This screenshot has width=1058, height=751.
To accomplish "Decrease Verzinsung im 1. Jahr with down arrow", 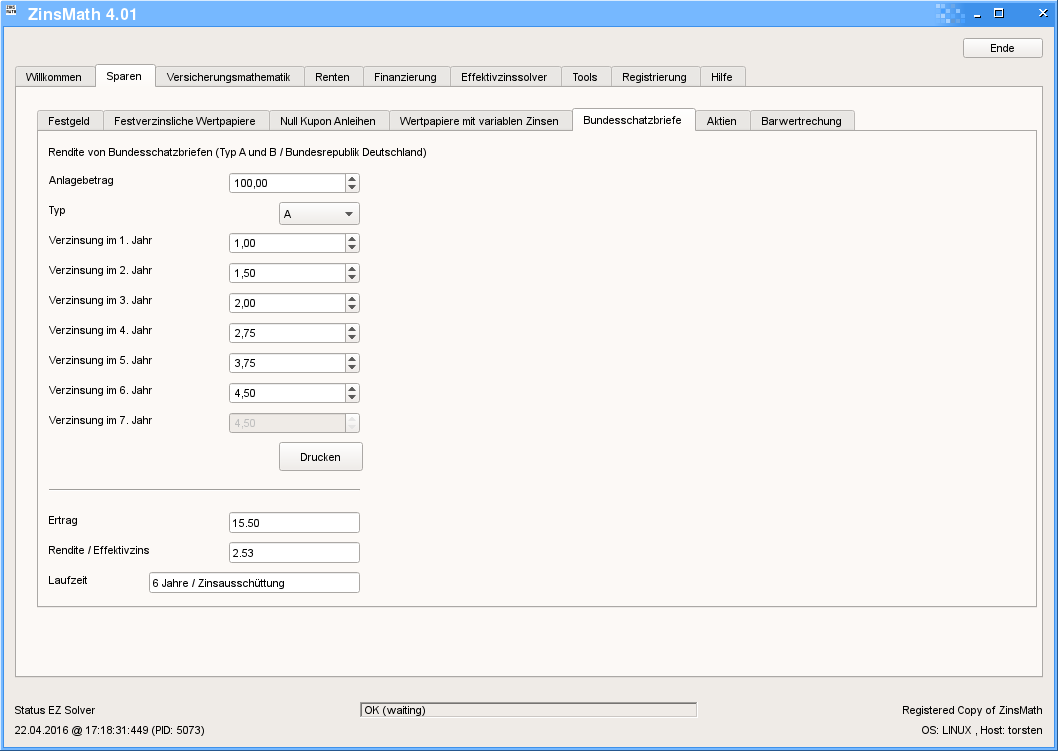I will click(352, 247).
